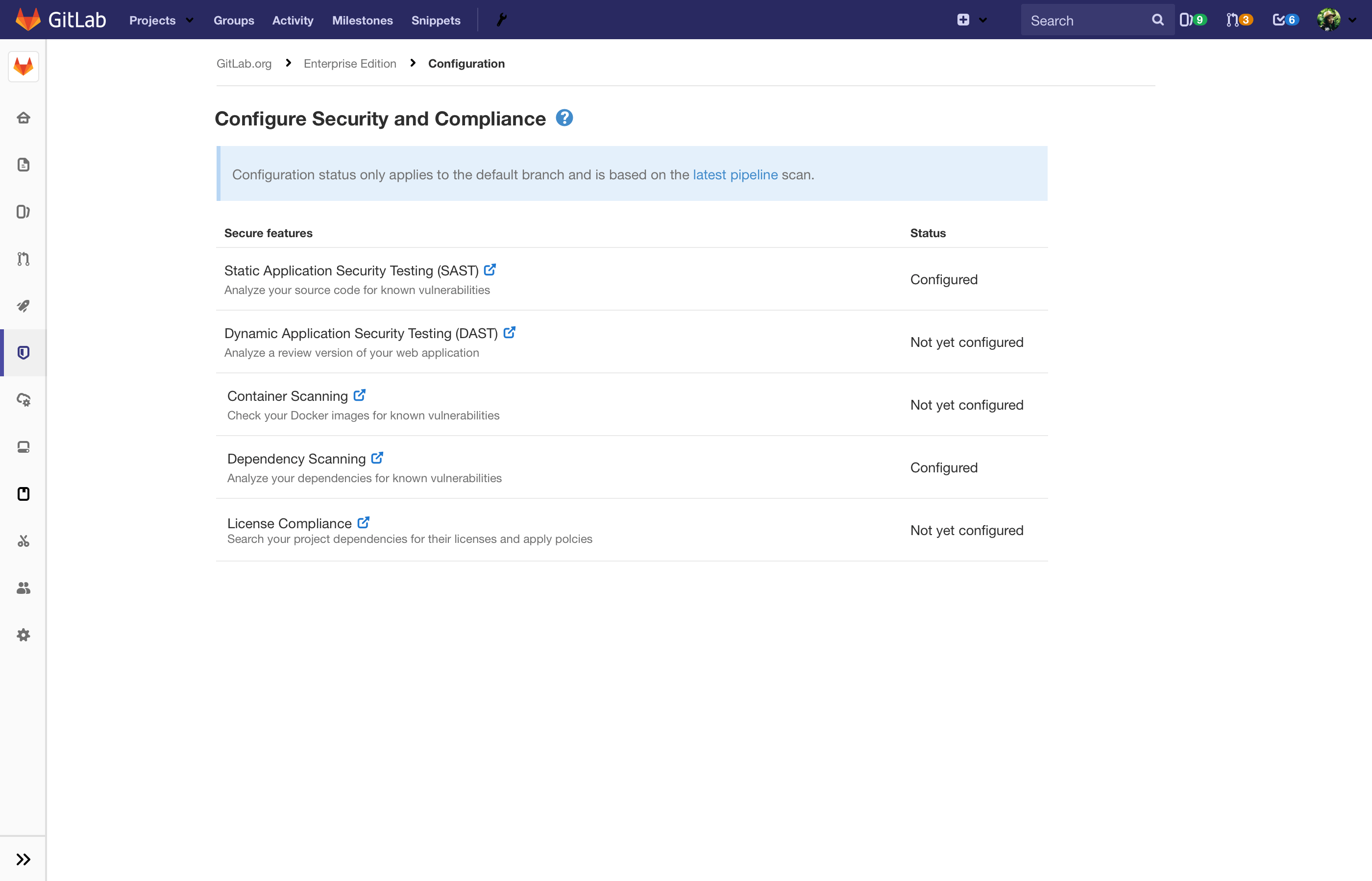The width and height of the screenshot is (1372, 881).
Task: Open the Members people icon in sidebar
Action: click(23, 587)
